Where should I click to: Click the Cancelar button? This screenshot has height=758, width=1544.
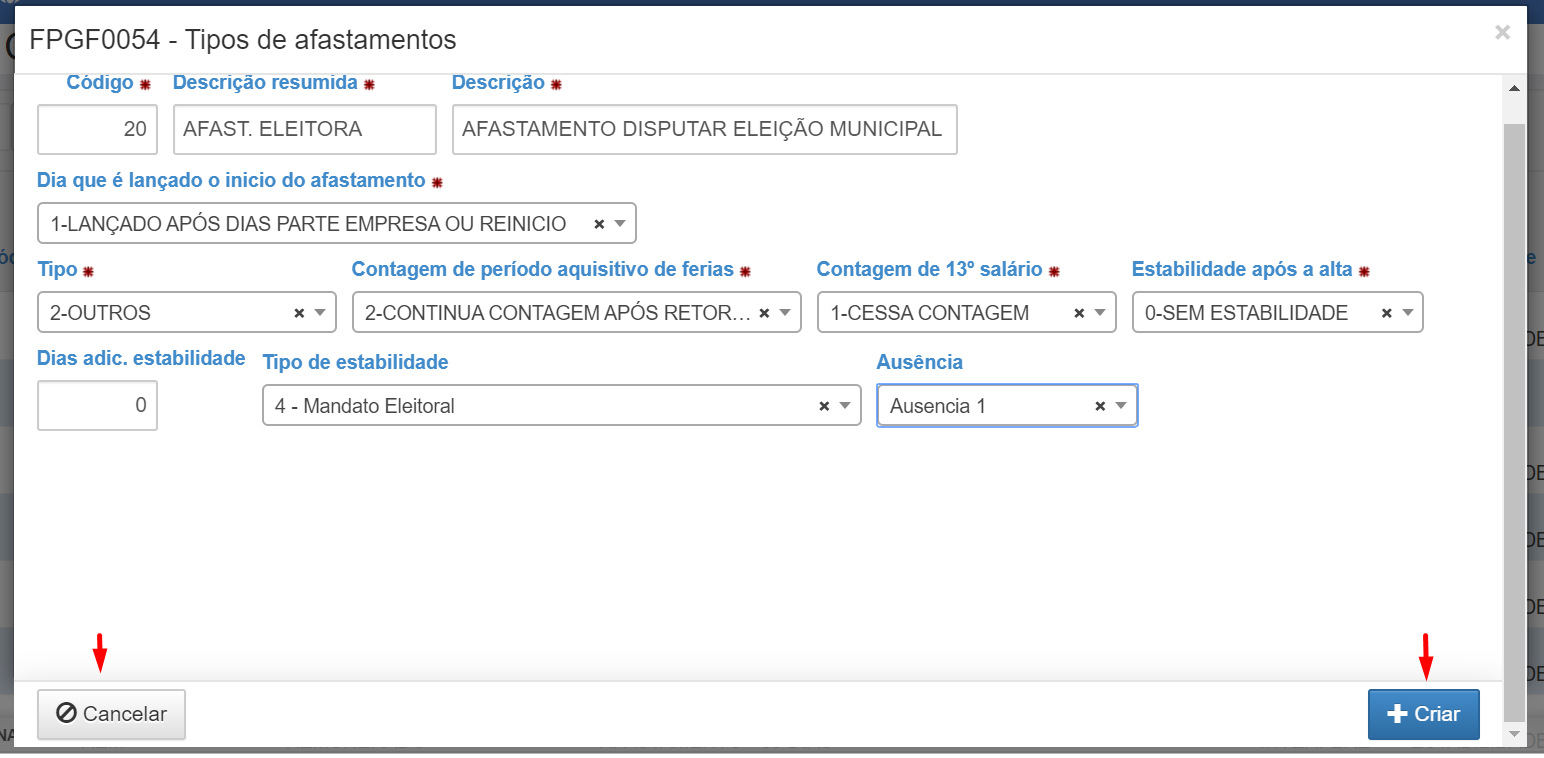pos(111,714)
